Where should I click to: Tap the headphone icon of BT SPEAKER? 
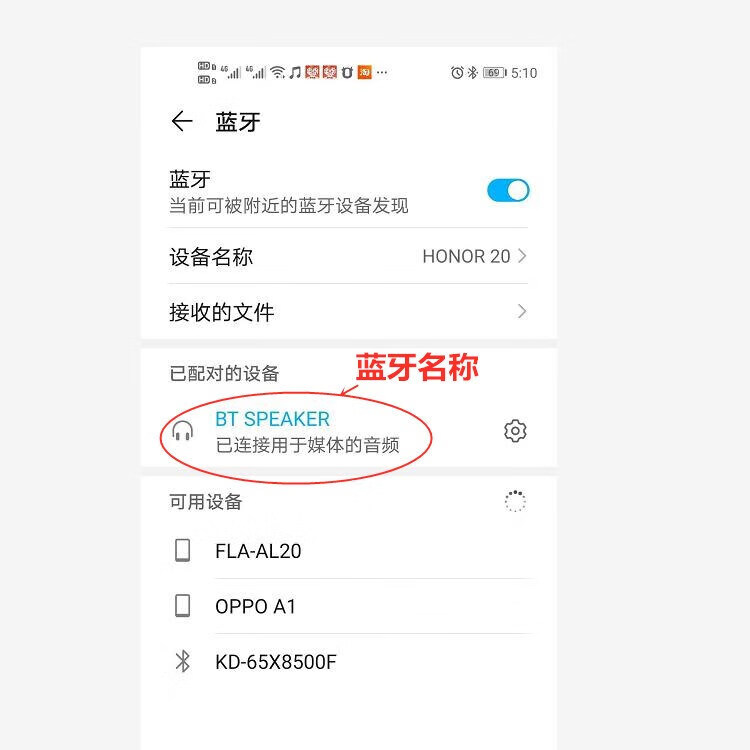pyautogui.click(x=183, y=430)
